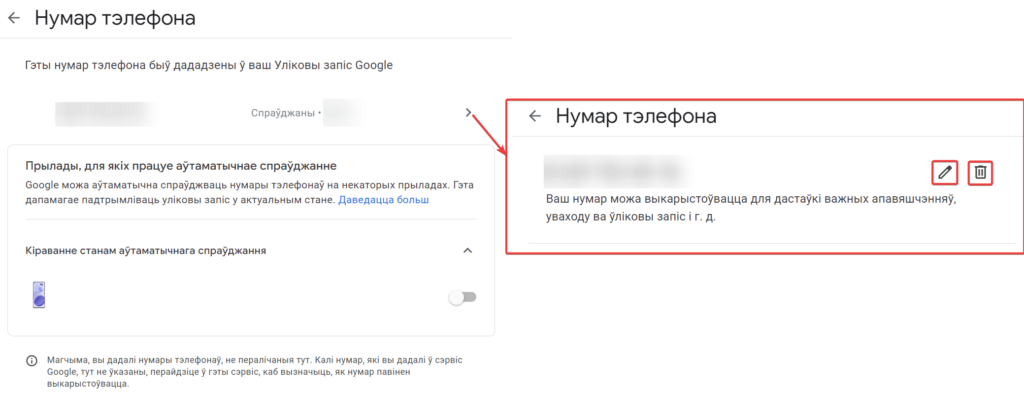Click blurred phone number in left panel

coord(104,113)
